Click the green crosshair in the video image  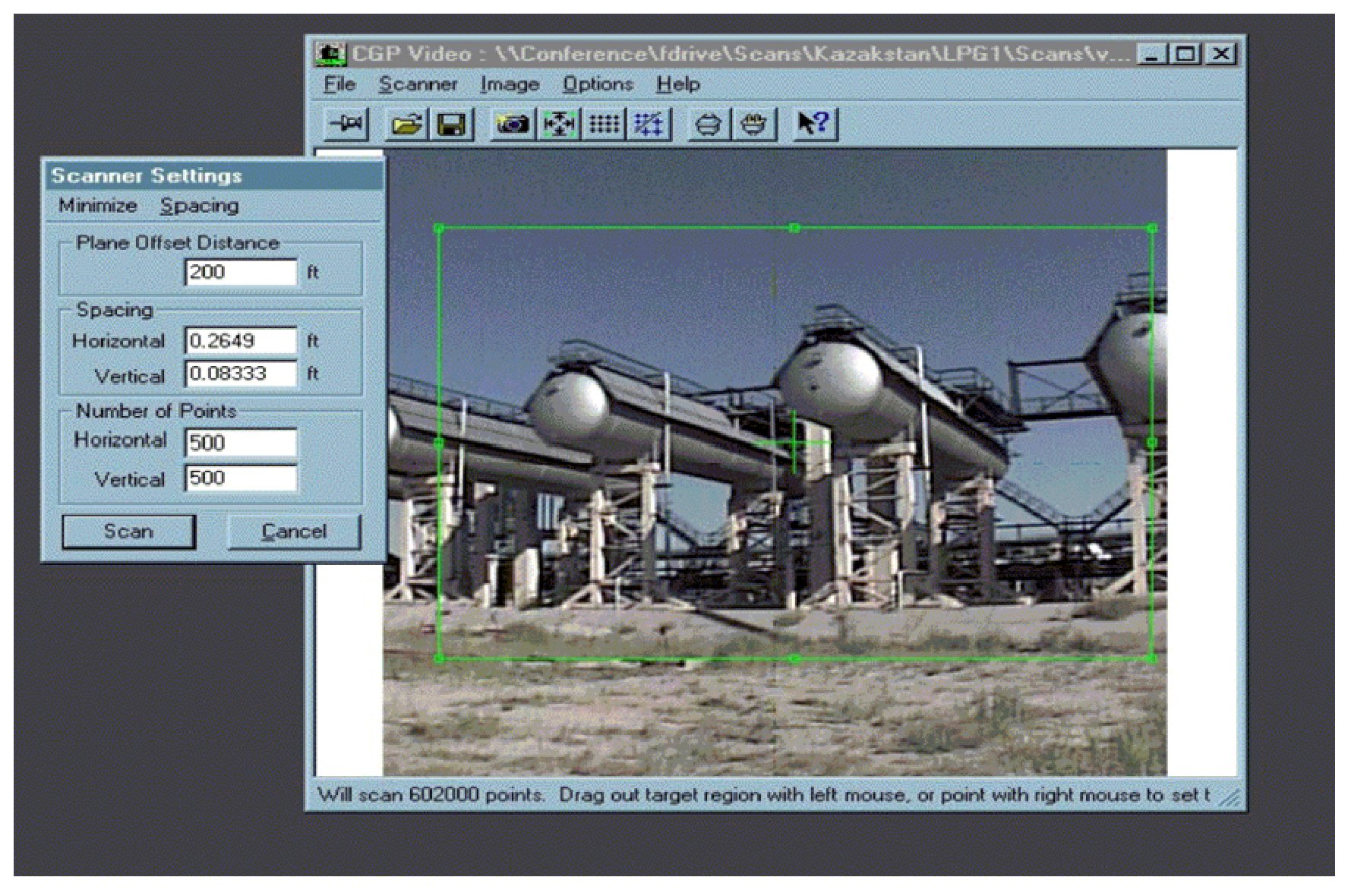tap(794, 443)
